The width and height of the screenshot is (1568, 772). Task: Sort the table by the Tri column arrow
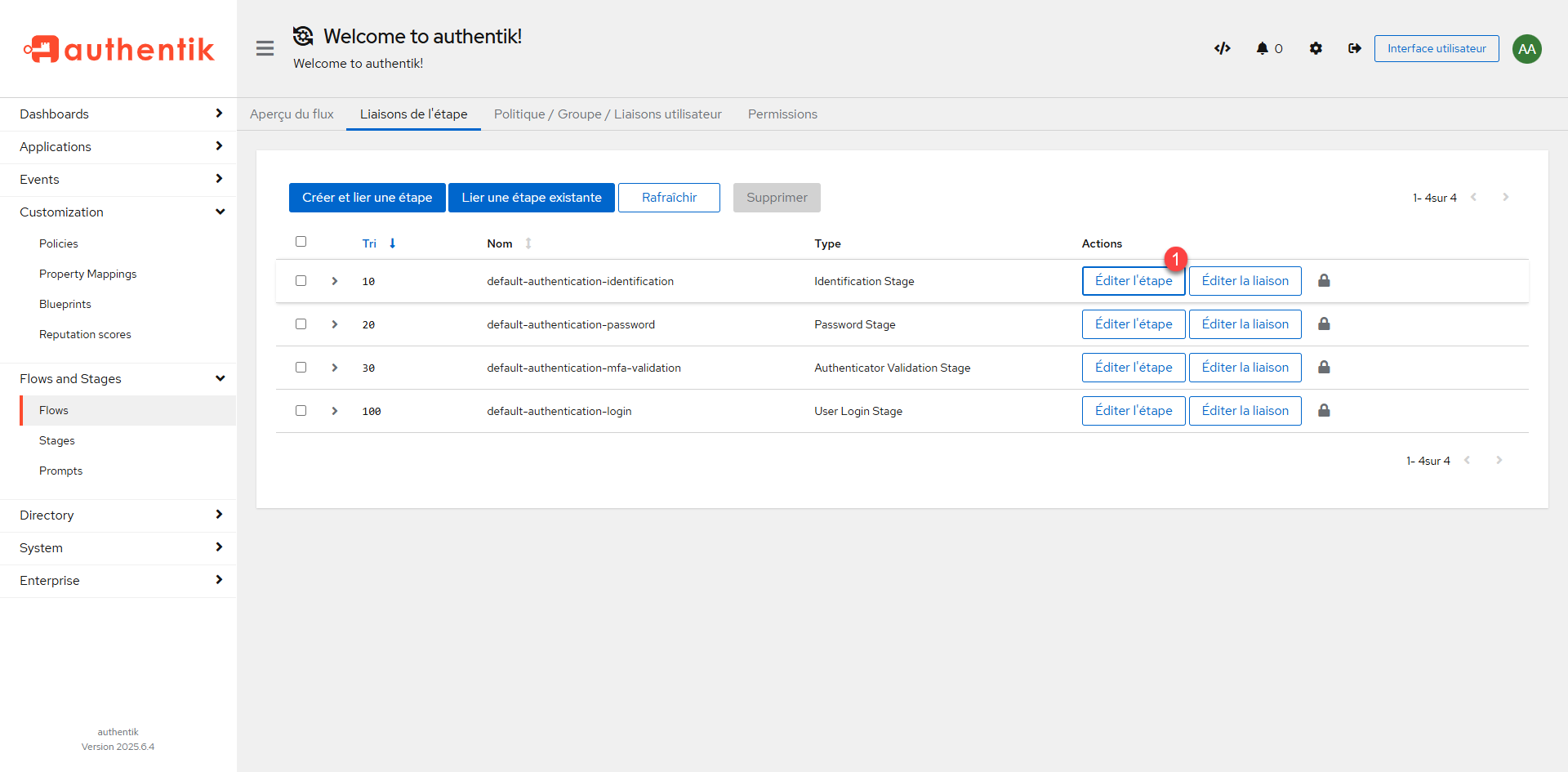(x=392, y=243)
